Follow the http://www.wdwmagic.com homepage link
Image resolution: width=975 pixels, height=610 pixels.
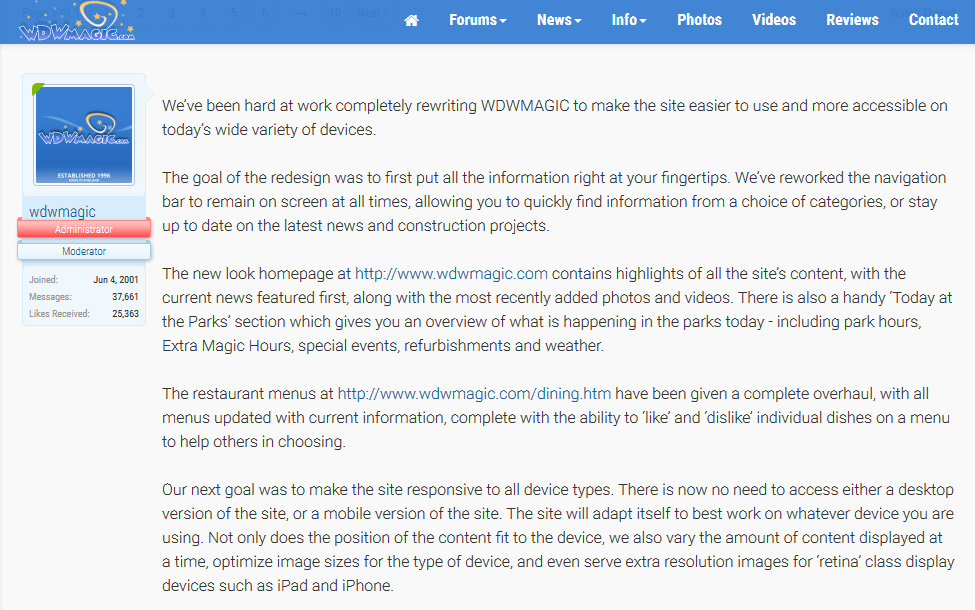pyautogui.click(x=451, y=273)
